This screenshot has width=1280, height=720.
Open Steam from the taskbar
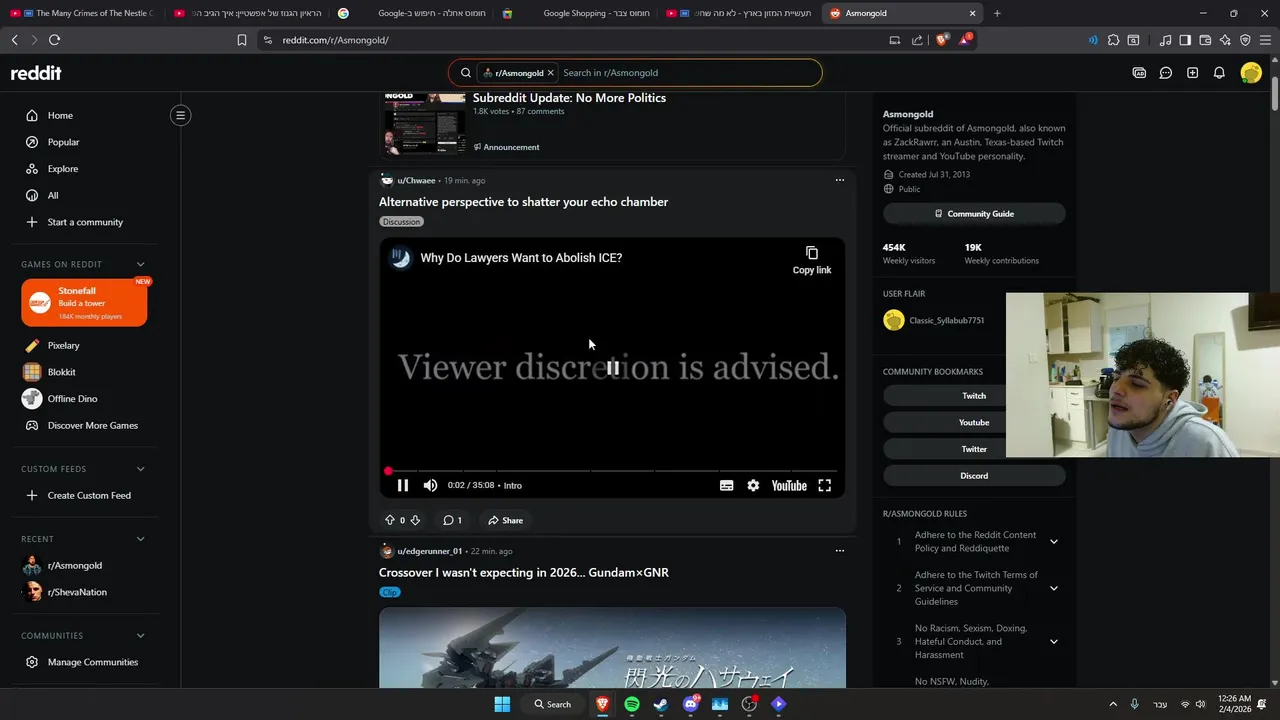661,704
